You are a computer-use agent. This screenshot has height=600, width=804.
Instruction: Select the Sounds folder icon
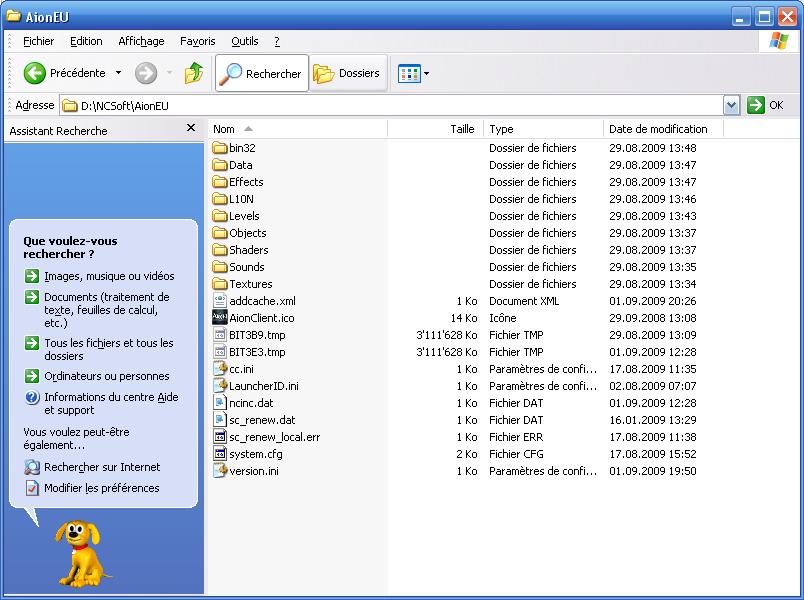pos(220,267)
